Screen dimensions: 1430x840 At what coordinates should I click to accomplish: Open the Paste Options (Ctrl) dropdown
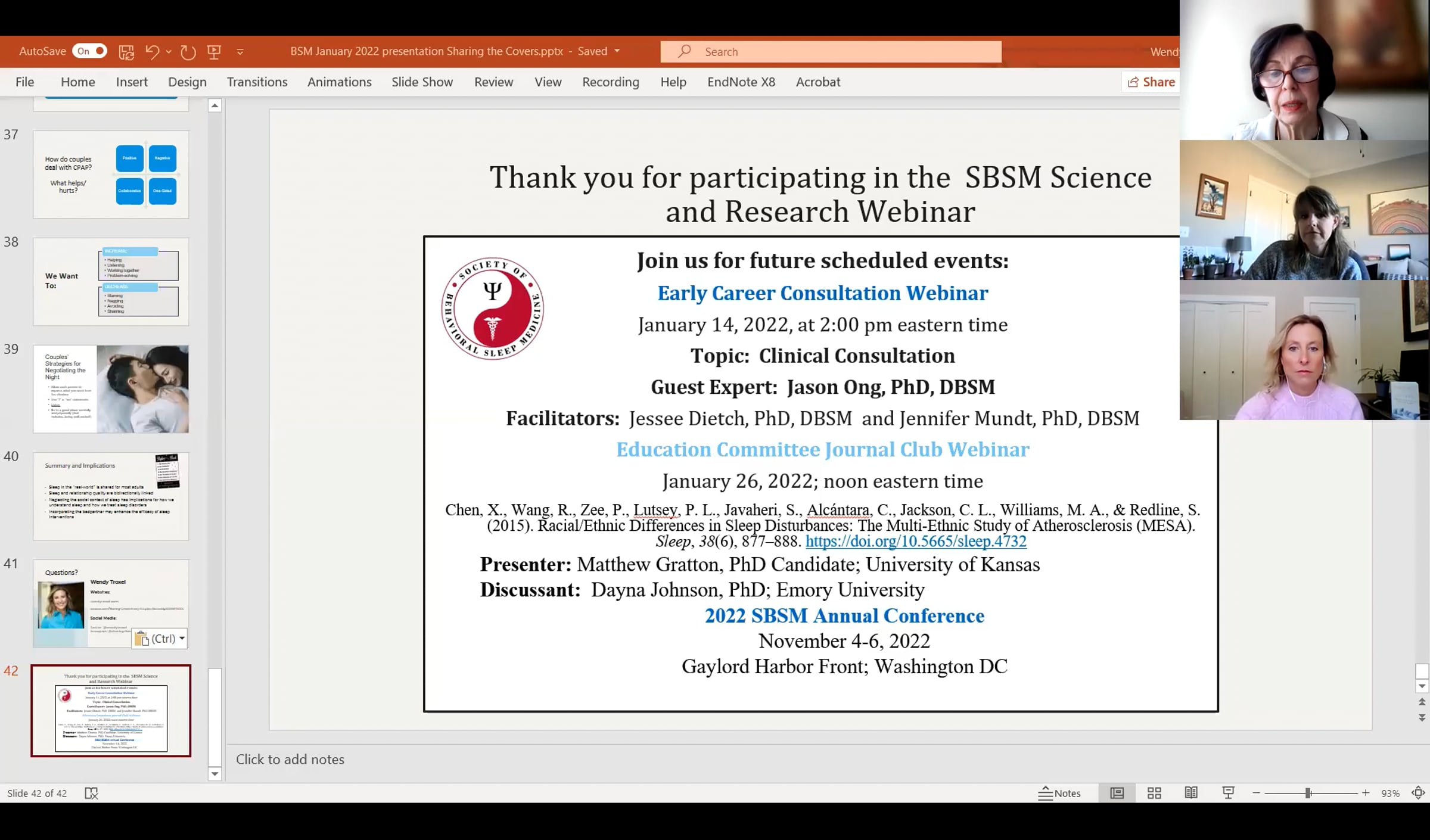(160, 639)
